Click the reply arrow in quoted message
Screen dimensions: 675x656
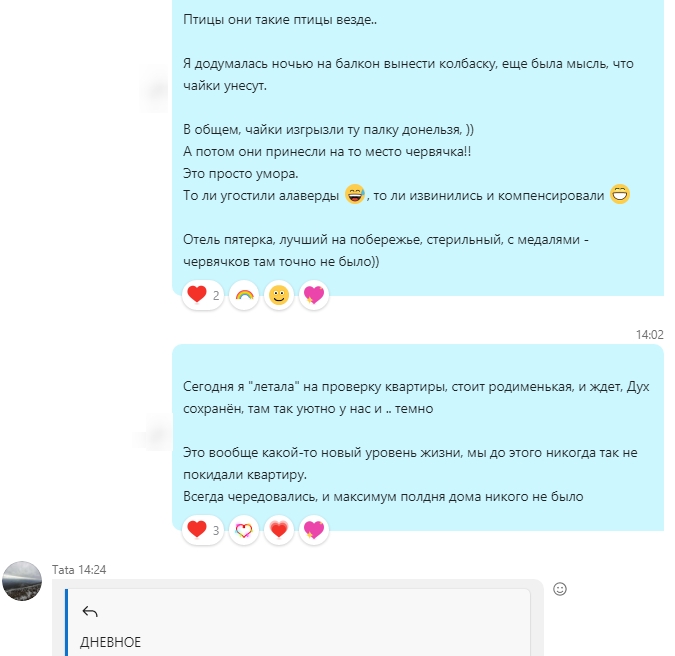[90, 611]
